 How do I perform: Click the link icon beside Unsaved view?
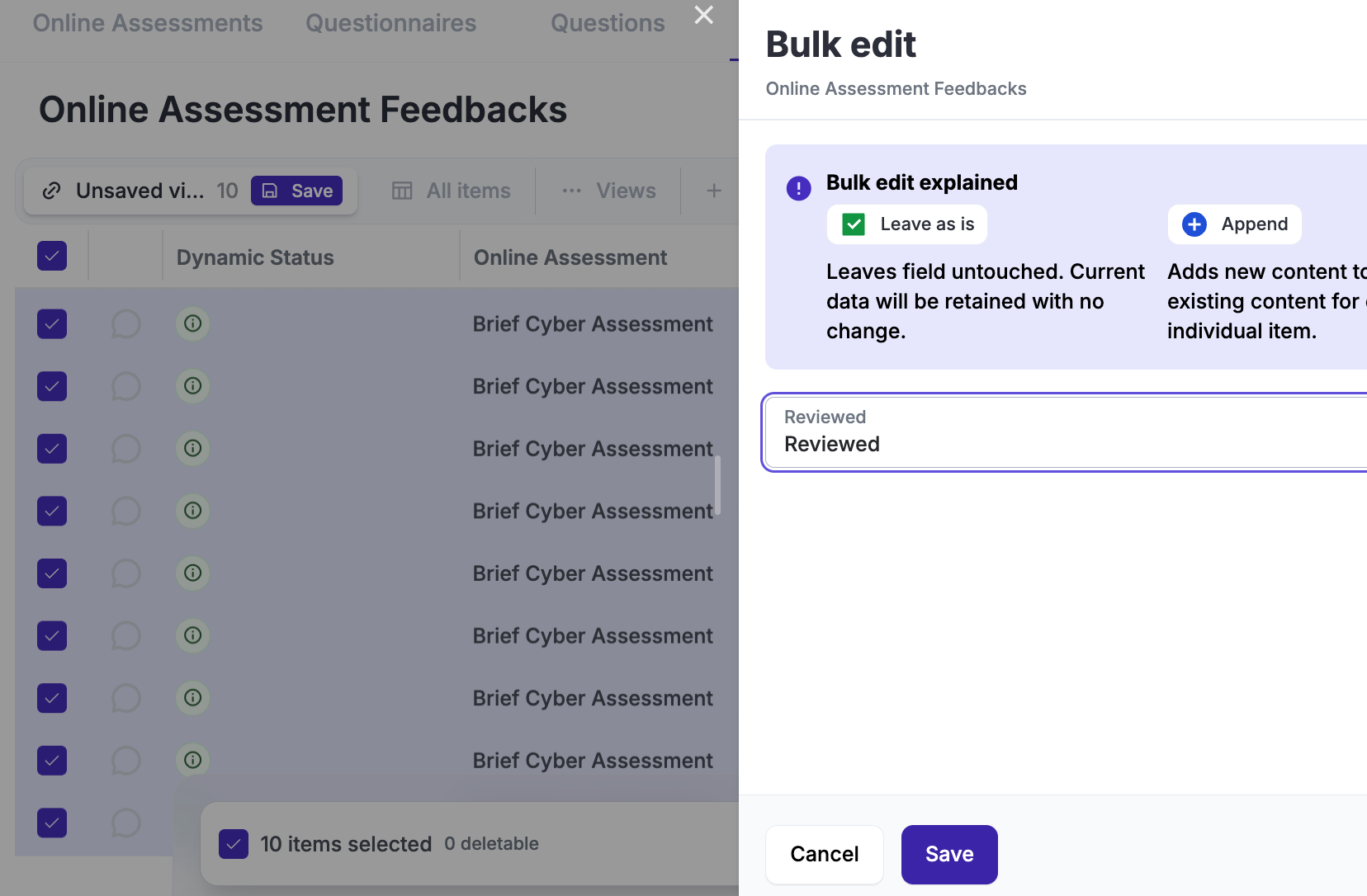(51, 191)
